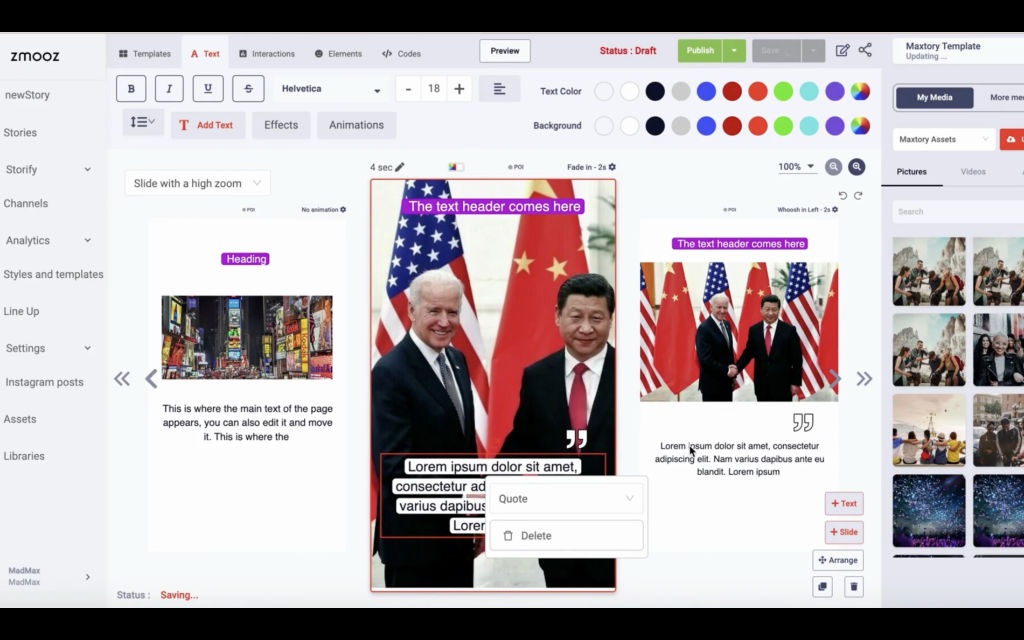The height and width of the screenshot is (640, 1024).
Task: Toggle italic text formatting
Action: (169, 89)
